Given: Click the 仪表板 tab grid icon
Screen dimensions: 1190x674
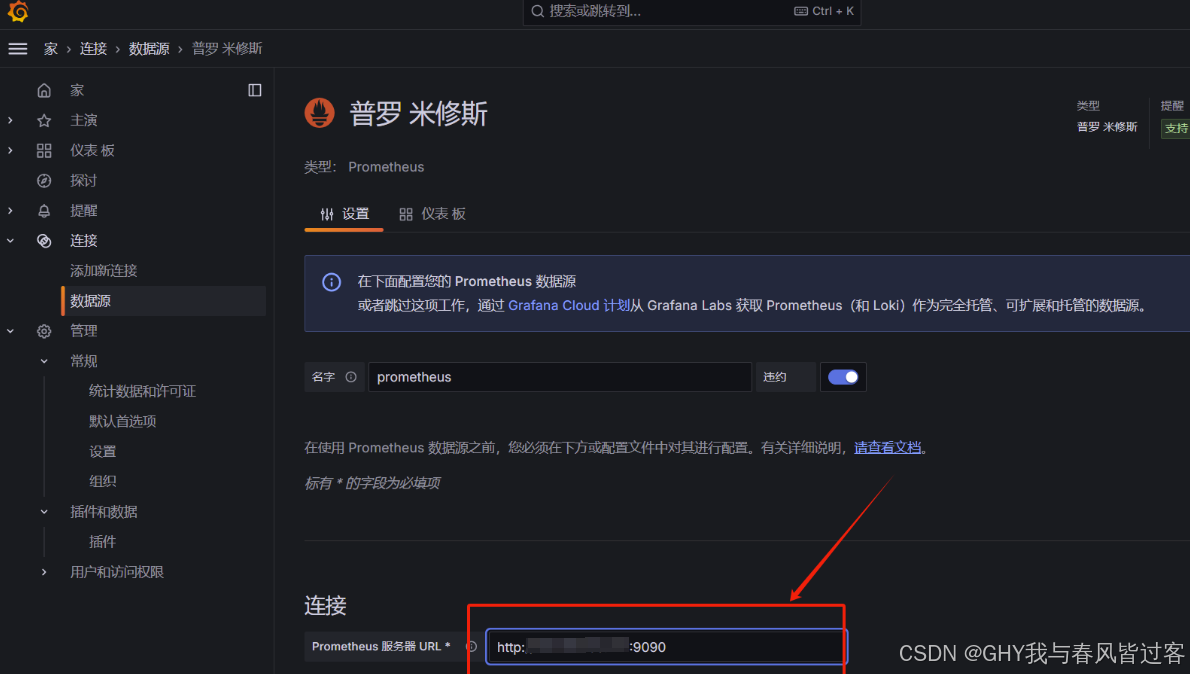Looking at the screenshot, I should point(406,215).
